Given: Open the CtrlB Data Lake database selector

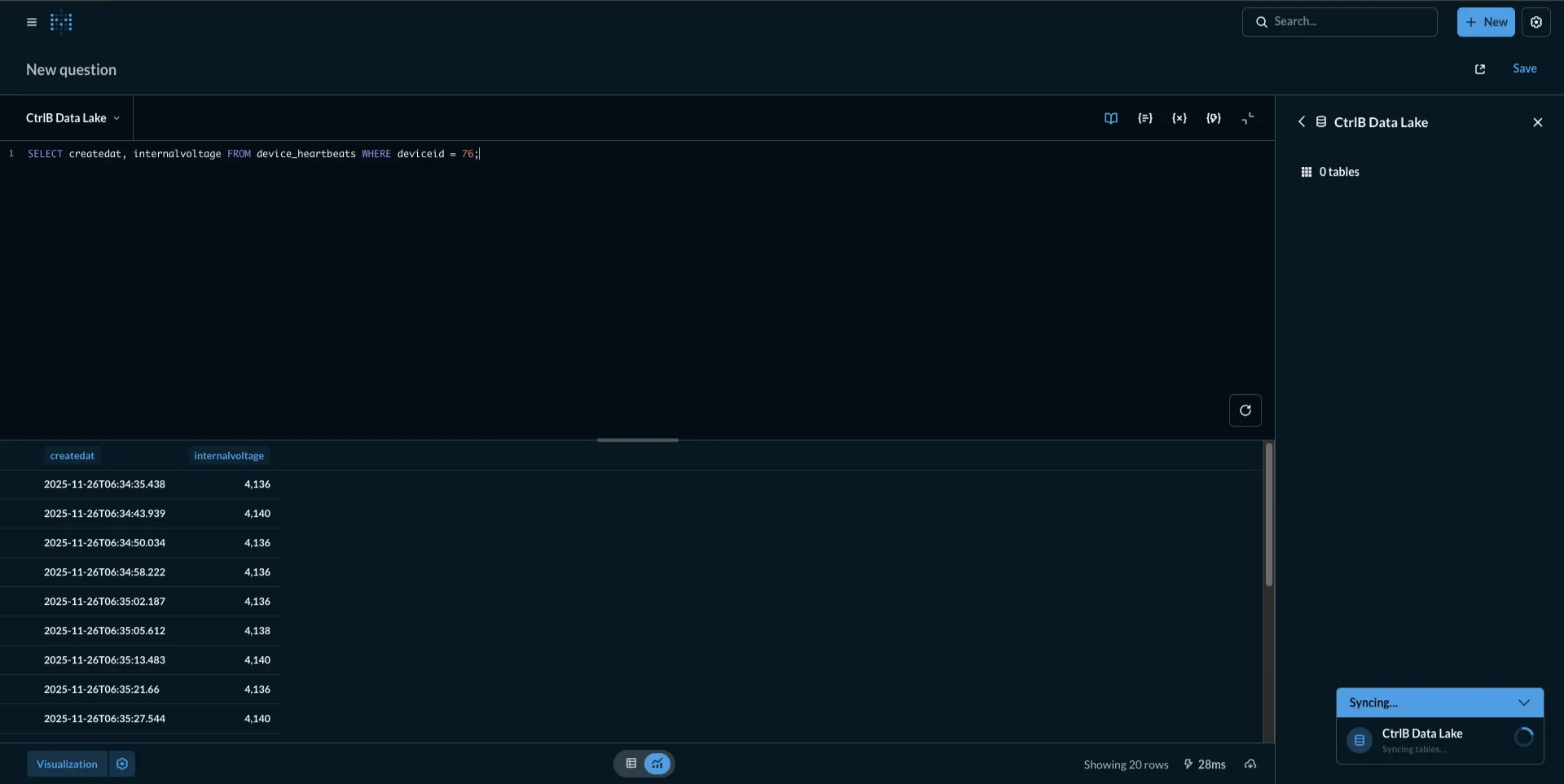Looking at the screenshot, I should (x=72, y=118).
